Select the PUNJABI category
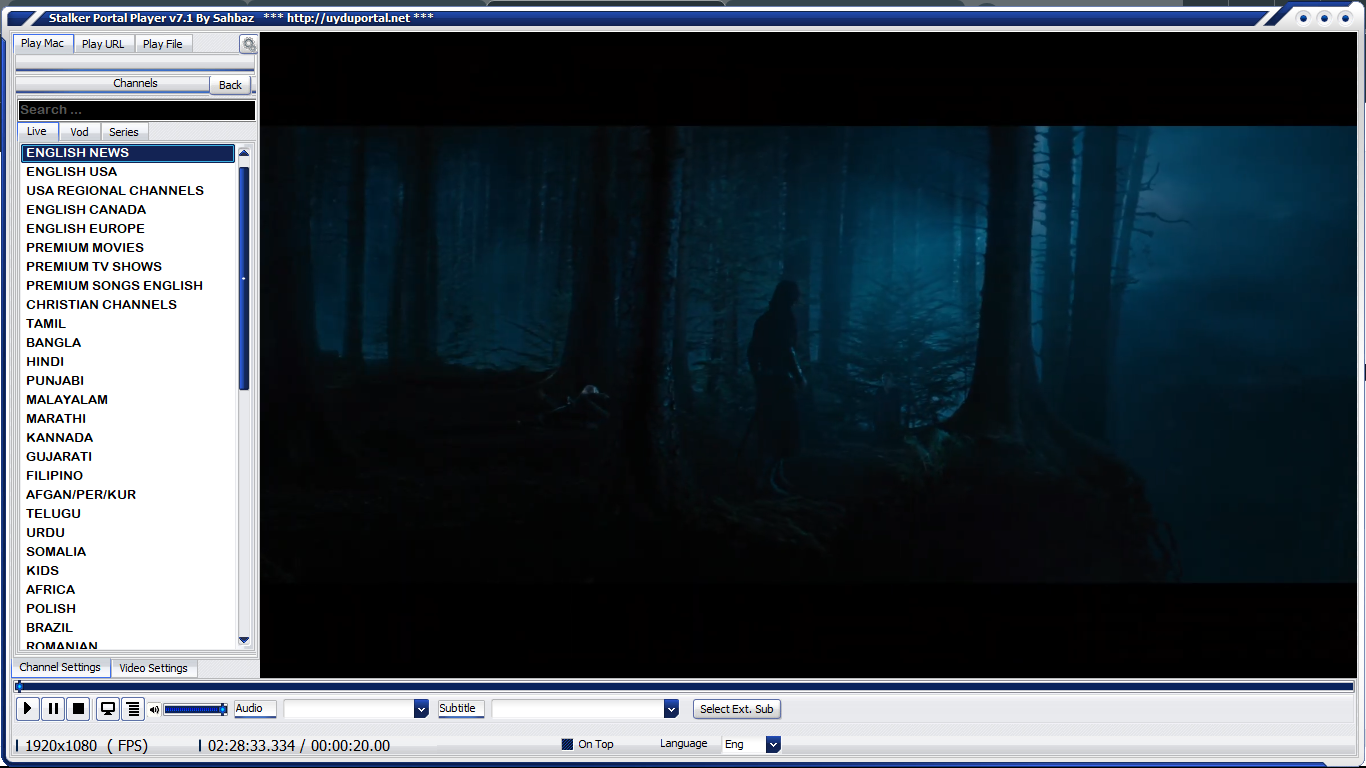1366x768 pixels. click(128, 381)
